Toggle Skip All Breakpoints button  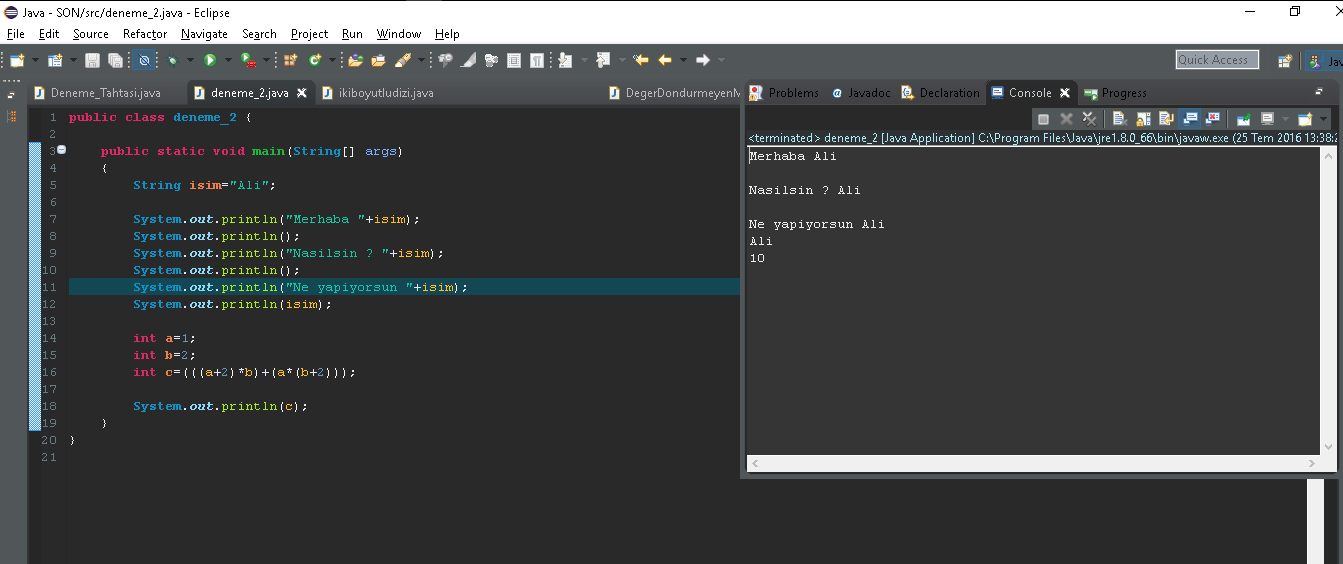(x=144, y=60)
